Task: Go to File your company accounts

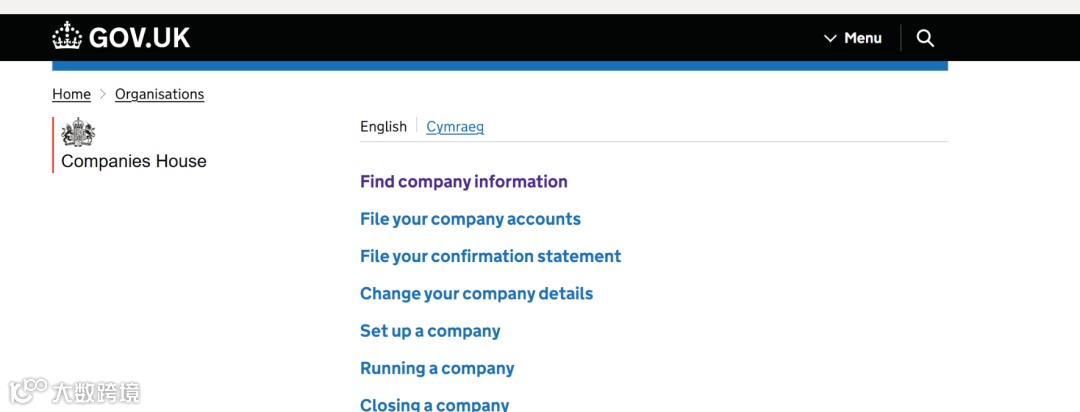Action: [470, 219]
